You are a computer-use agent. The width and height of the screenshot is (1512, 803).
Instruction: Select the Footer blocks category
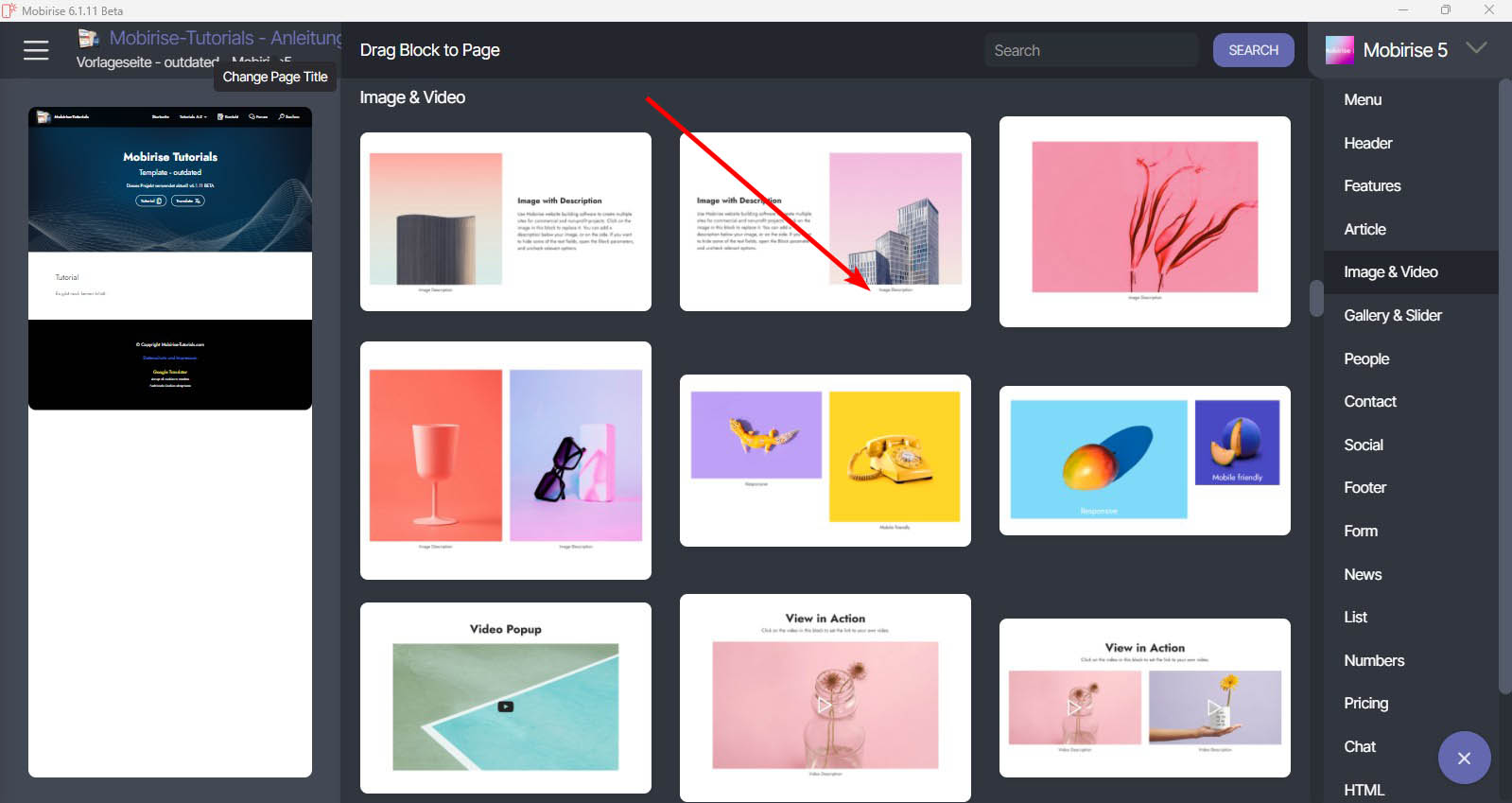click(x=1364, y=487)
